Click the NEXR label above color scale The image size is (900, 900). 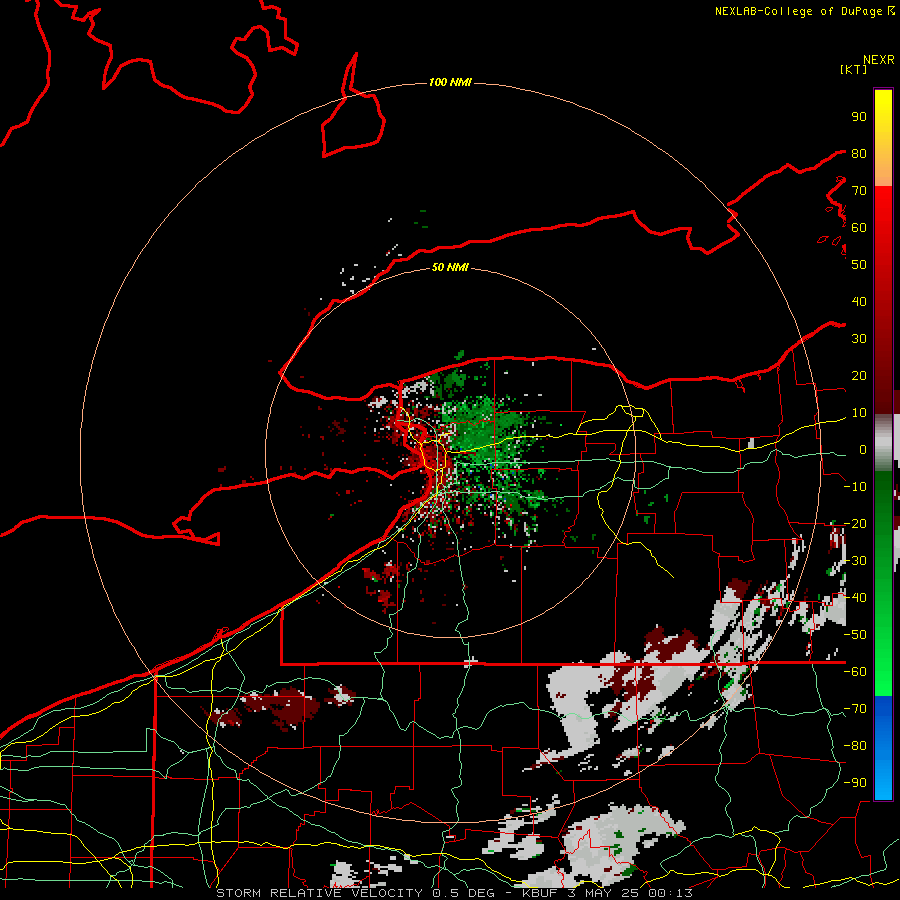coord(879,60)
